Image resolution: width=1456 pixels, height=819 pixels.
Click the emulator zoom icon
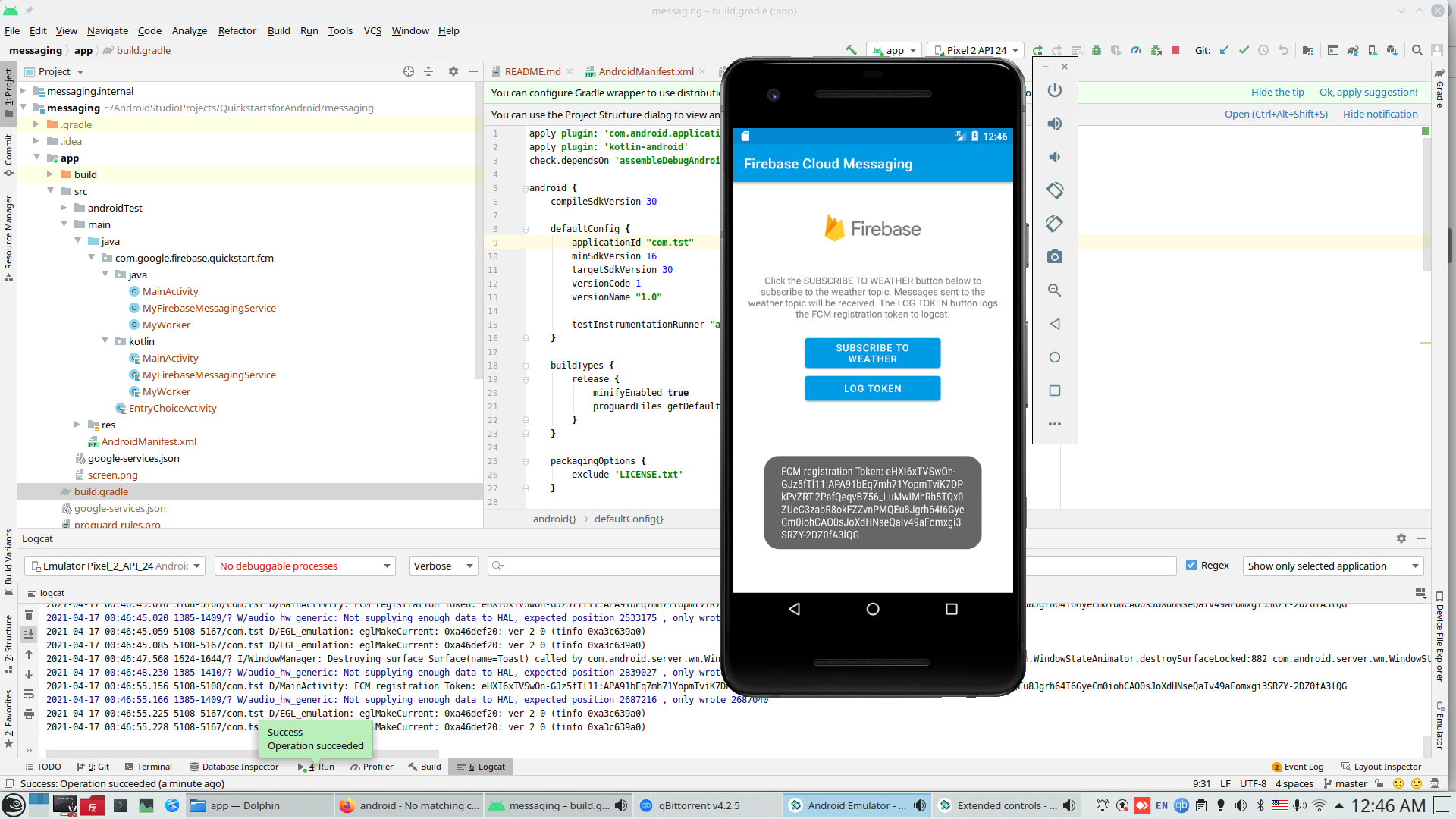(x=1054, y=290)
